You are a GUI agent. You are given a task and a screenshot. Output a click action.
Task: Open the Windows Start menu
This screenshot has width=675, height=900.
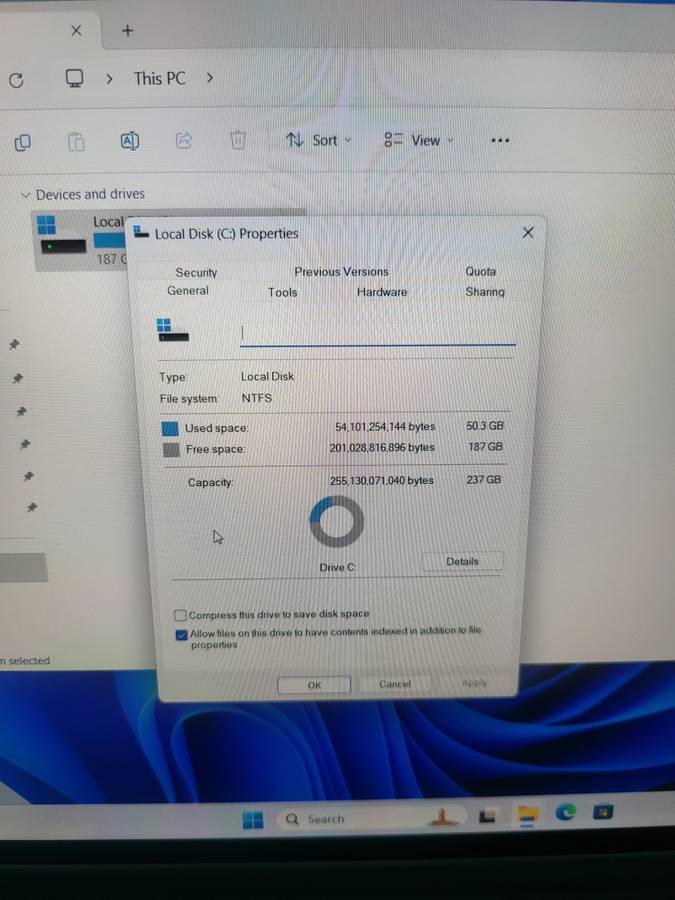tap(253, 820)
